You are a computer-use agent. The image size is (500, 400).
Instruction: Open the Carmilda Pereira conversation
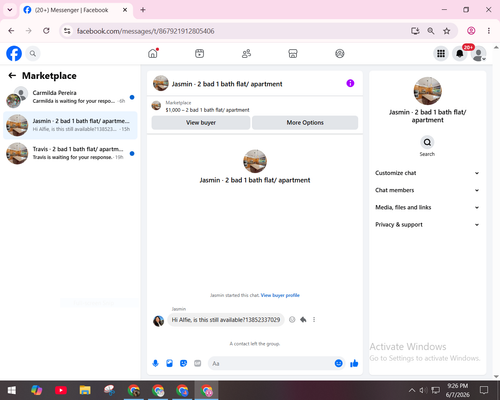[70, 97]
